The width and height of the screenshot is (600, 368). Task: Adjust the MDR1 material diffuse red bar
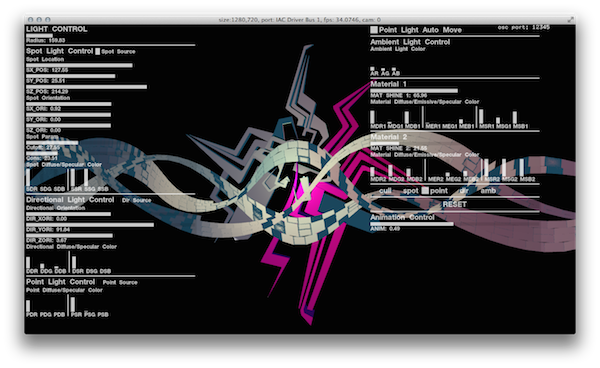373,117
